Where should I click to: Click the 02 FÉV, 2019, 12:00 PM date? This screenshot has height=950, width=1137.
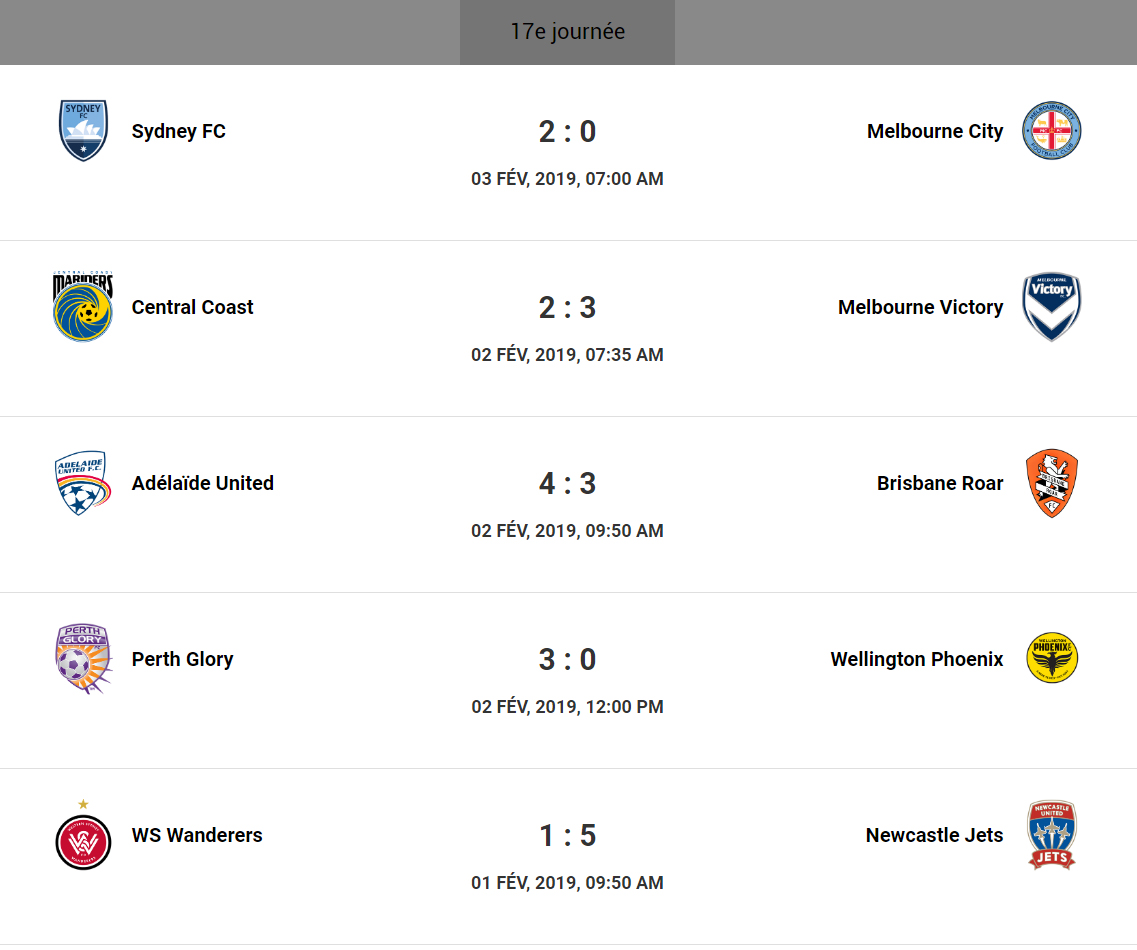click(567, 707)
